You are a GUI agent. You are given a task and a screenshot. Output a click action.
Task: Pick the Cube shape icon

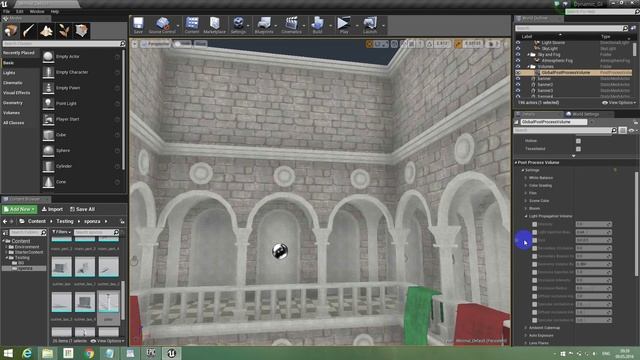click(48, 135)
